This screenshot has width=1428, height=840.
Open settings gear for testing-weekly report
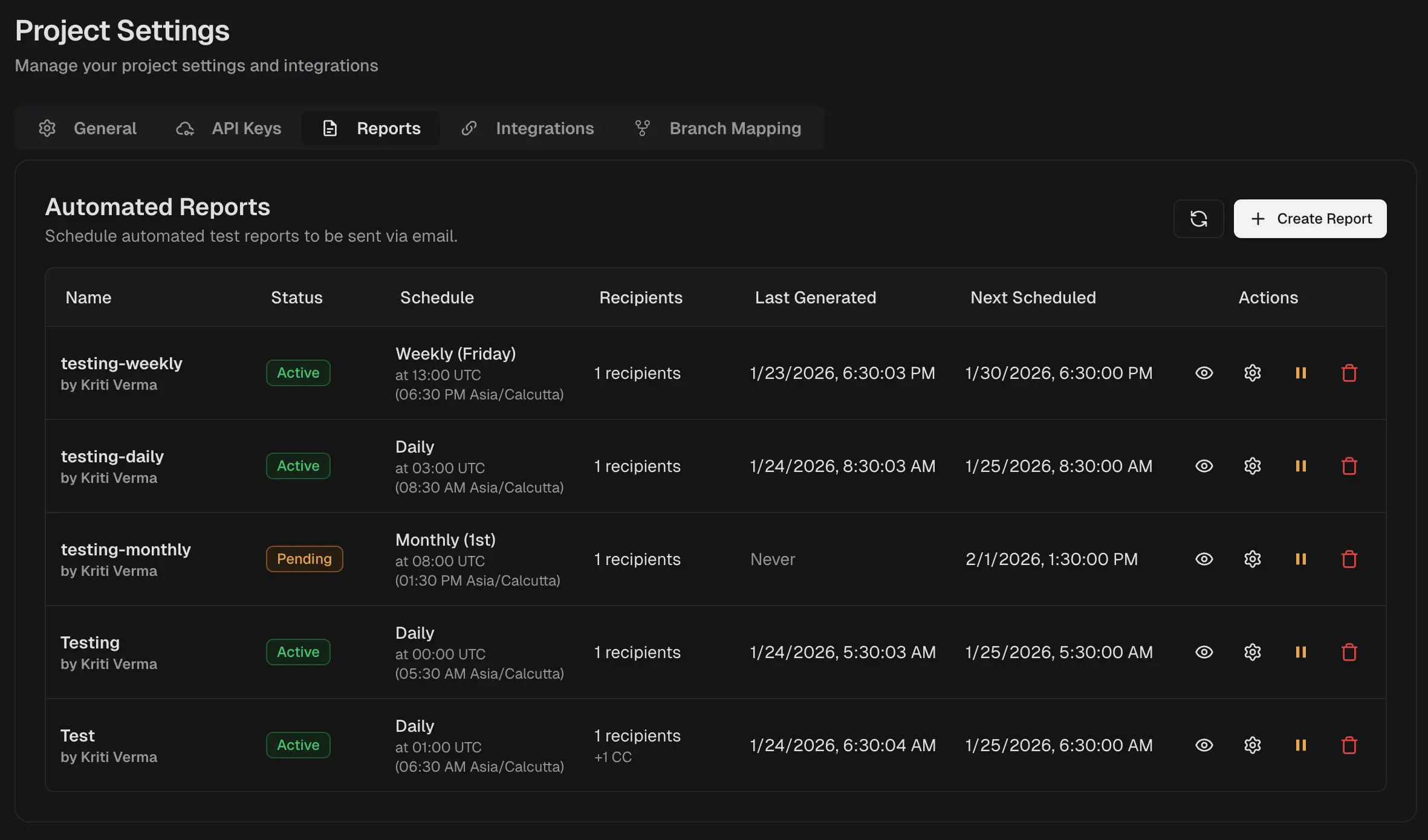coord(1252,373)
